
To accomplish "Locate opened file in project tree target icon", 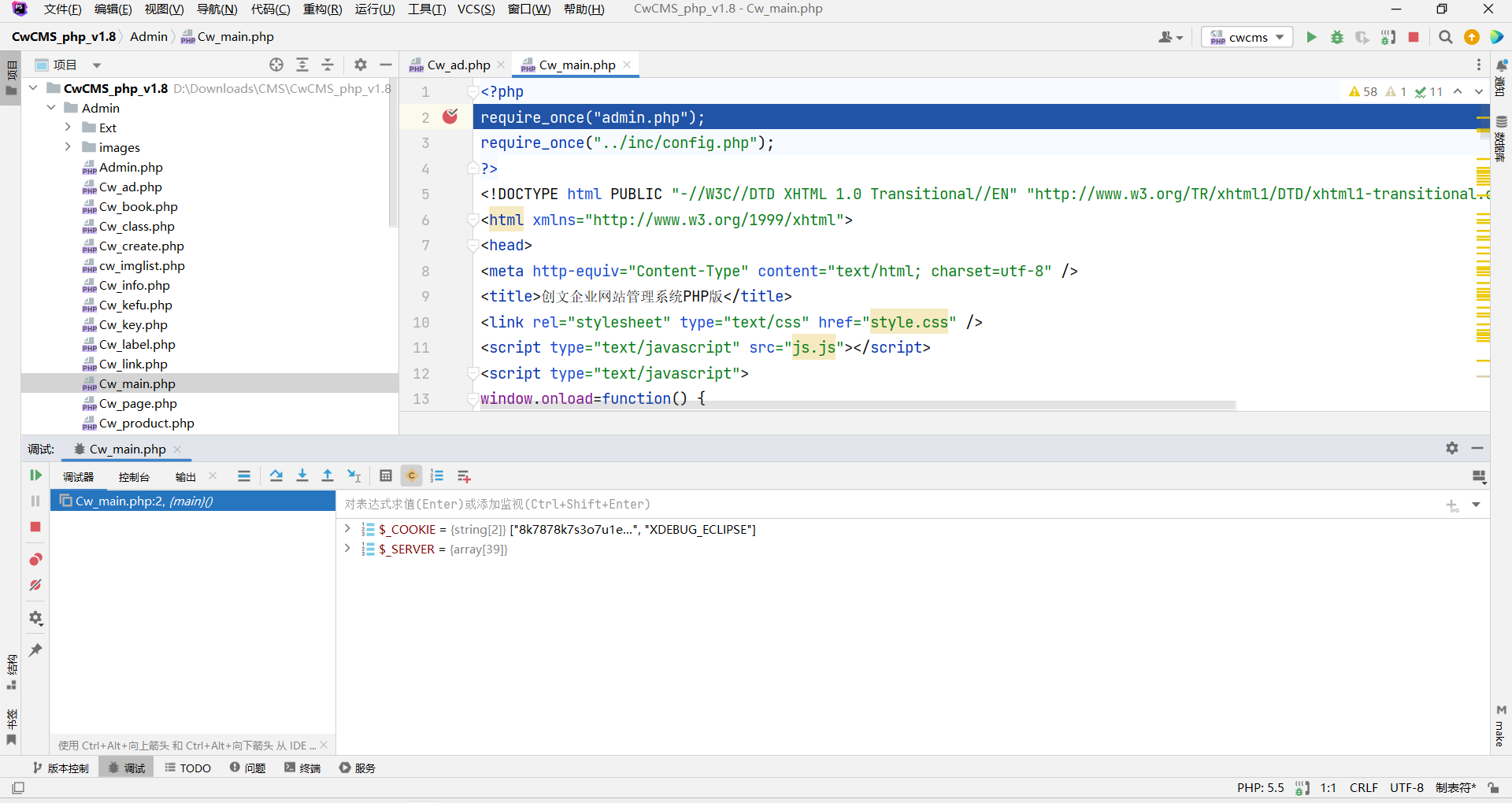I will (276, 65).
